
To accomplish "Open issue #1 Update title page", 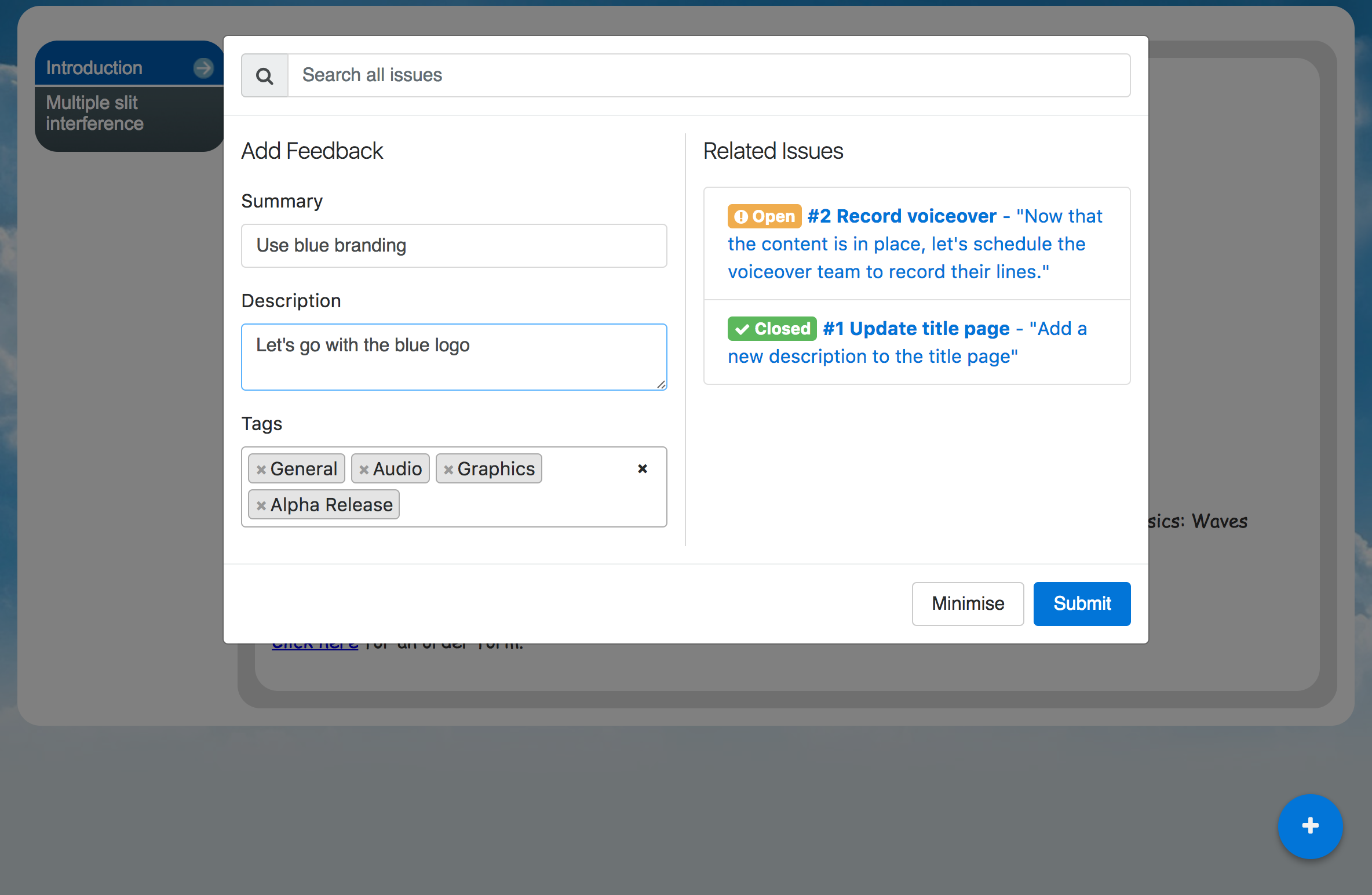I will pyautogui.click(x=916, y=329).
